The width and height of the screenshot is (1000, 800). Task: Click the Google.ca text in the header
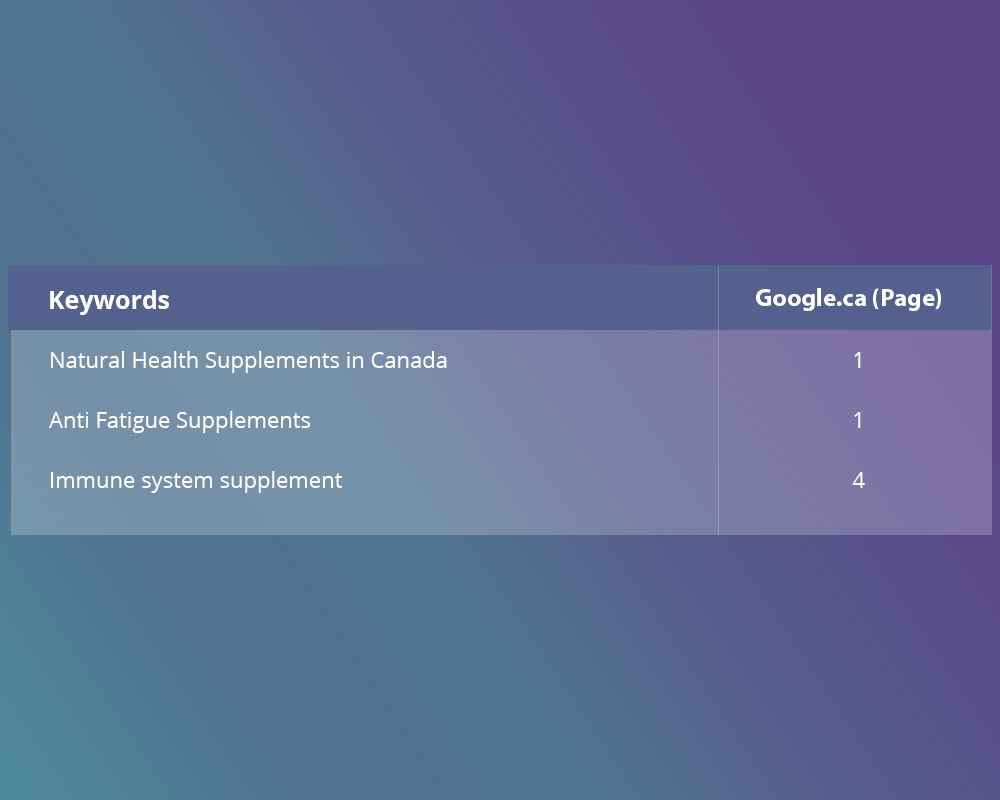coord(811,298)
